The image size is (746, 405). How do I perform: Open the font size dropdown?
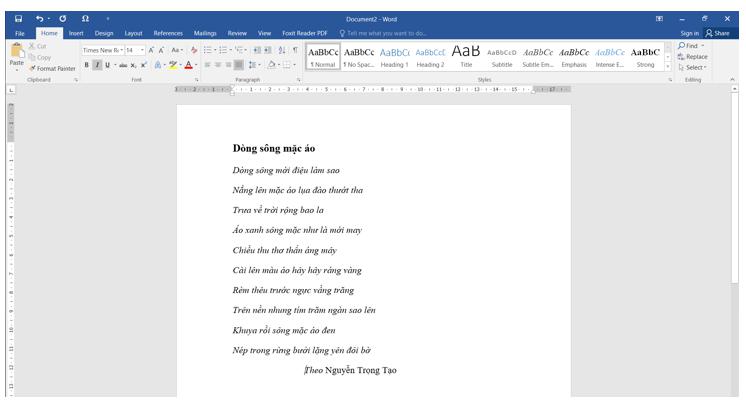pyautogui.click(x=142, y=50)
